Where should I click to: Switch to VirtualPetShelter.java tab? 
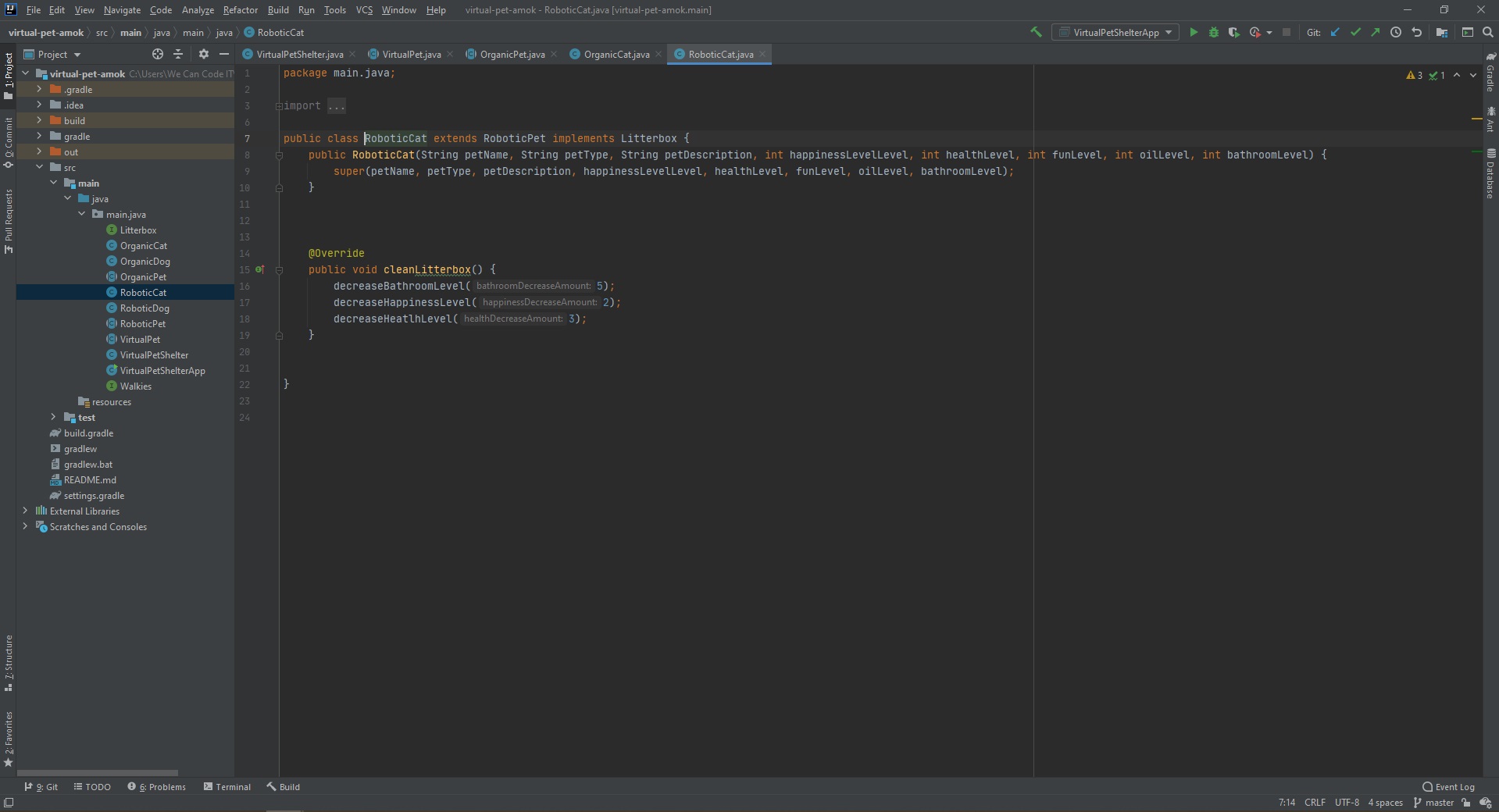299,54
